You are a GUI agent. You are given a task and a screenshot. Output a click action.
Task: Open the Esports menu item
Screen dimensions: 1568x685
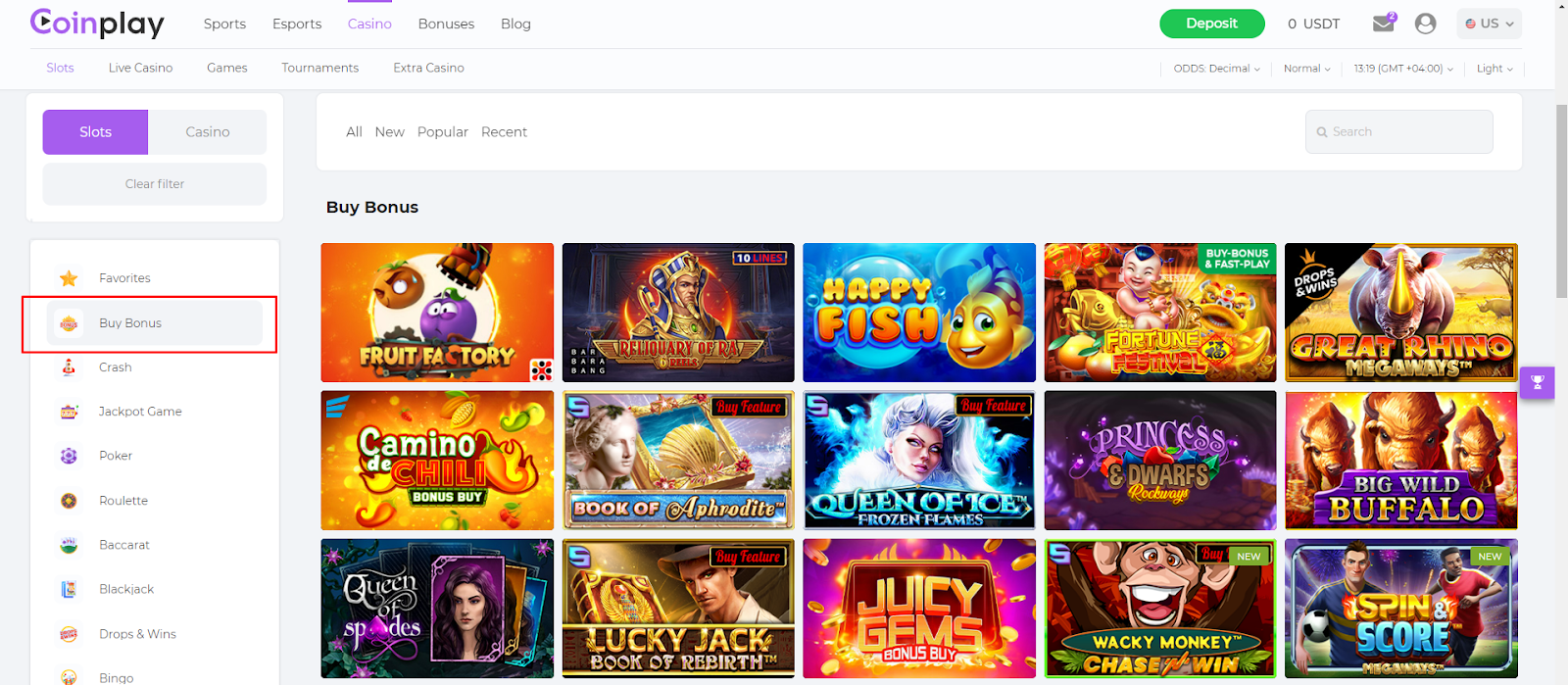tap(297, 24)
